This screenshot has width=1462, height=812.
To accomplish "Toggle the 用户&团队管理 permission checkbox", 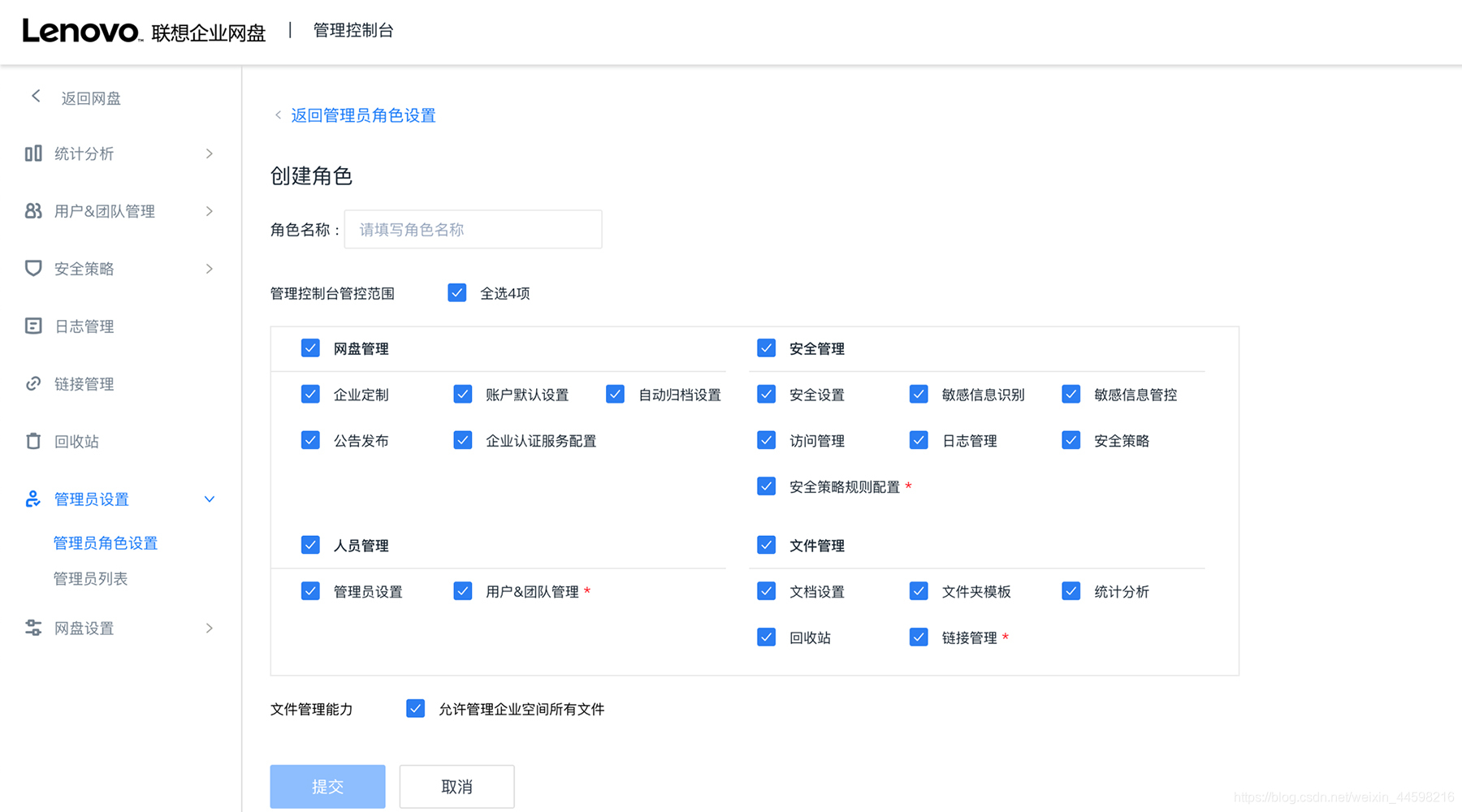I will click(463, 591).
